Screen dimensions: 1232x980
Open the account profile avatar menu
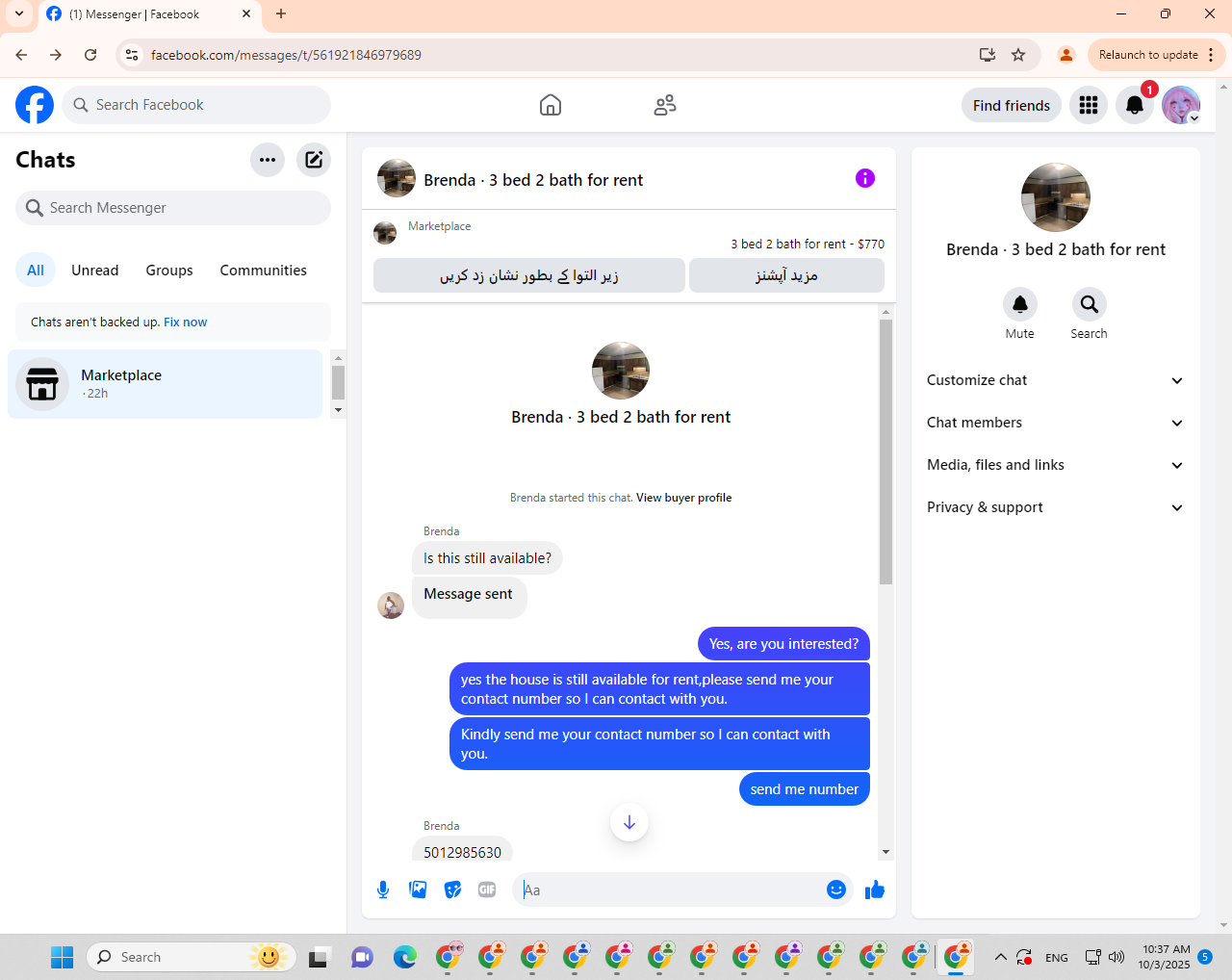tap(1181, 105)
